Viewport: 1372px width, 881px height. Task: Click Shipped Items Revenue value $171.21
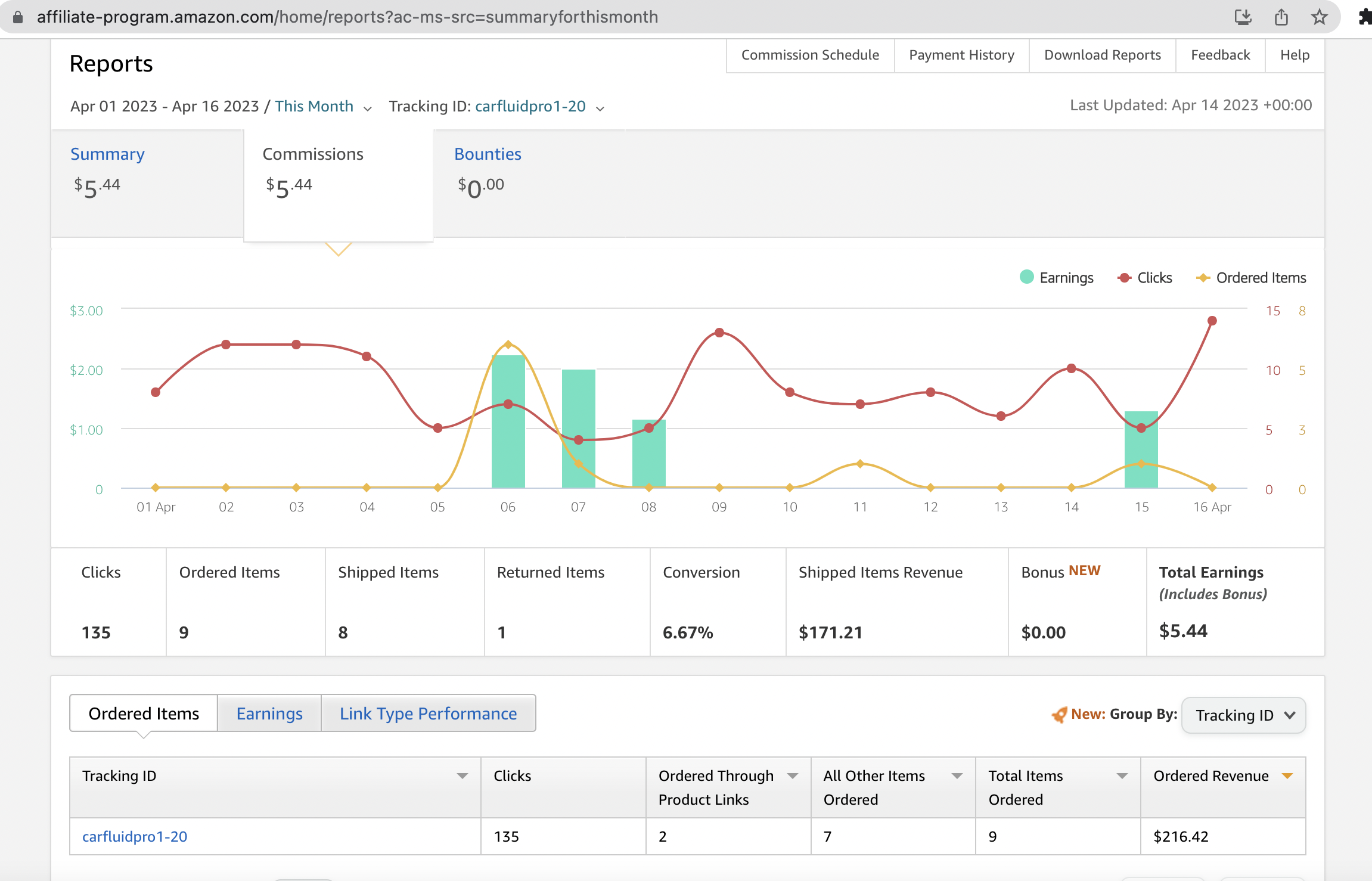pyautogui.click(x=830, y=632)
